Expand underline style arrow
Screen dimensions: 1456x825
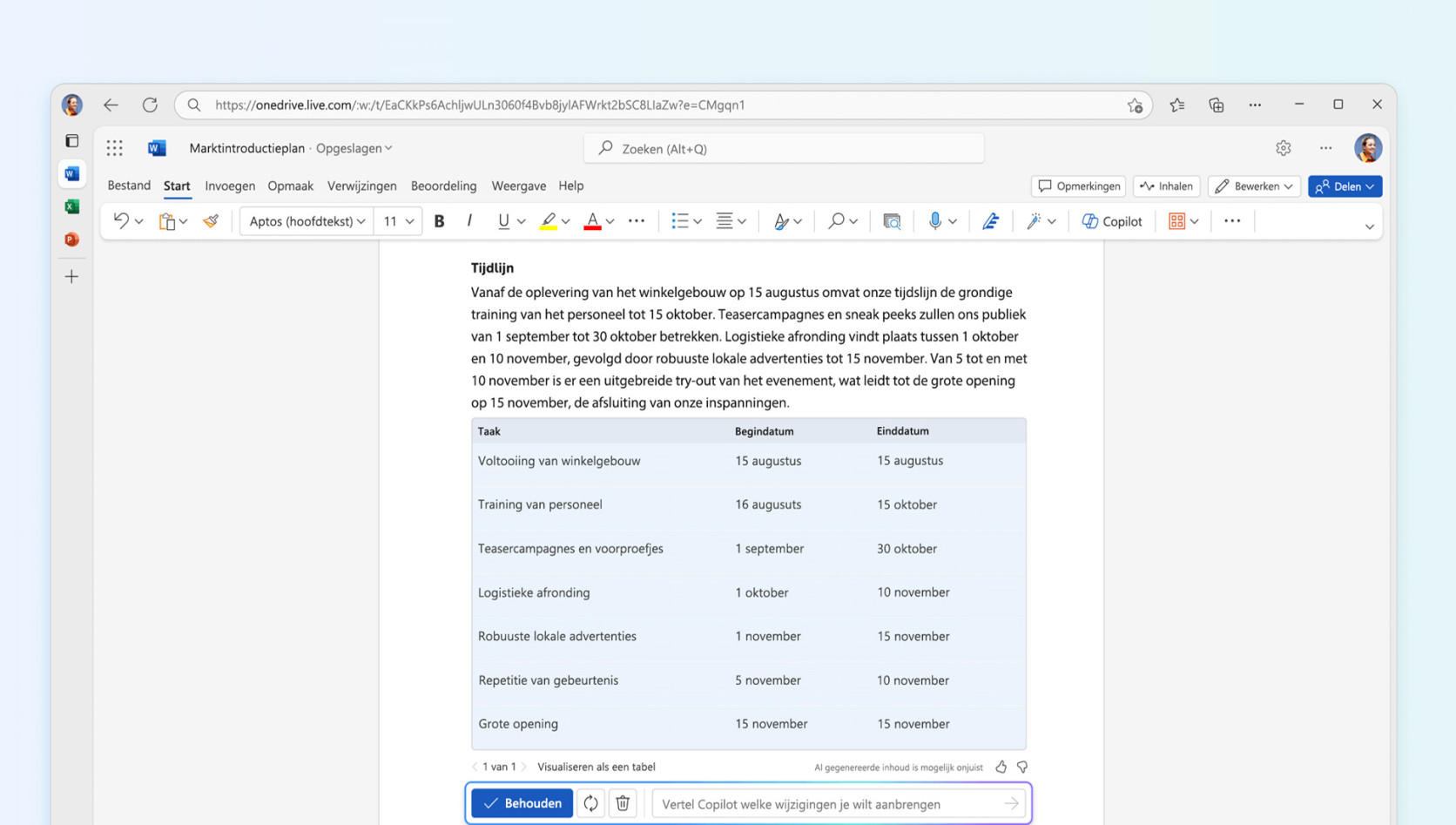pos(522,221)
